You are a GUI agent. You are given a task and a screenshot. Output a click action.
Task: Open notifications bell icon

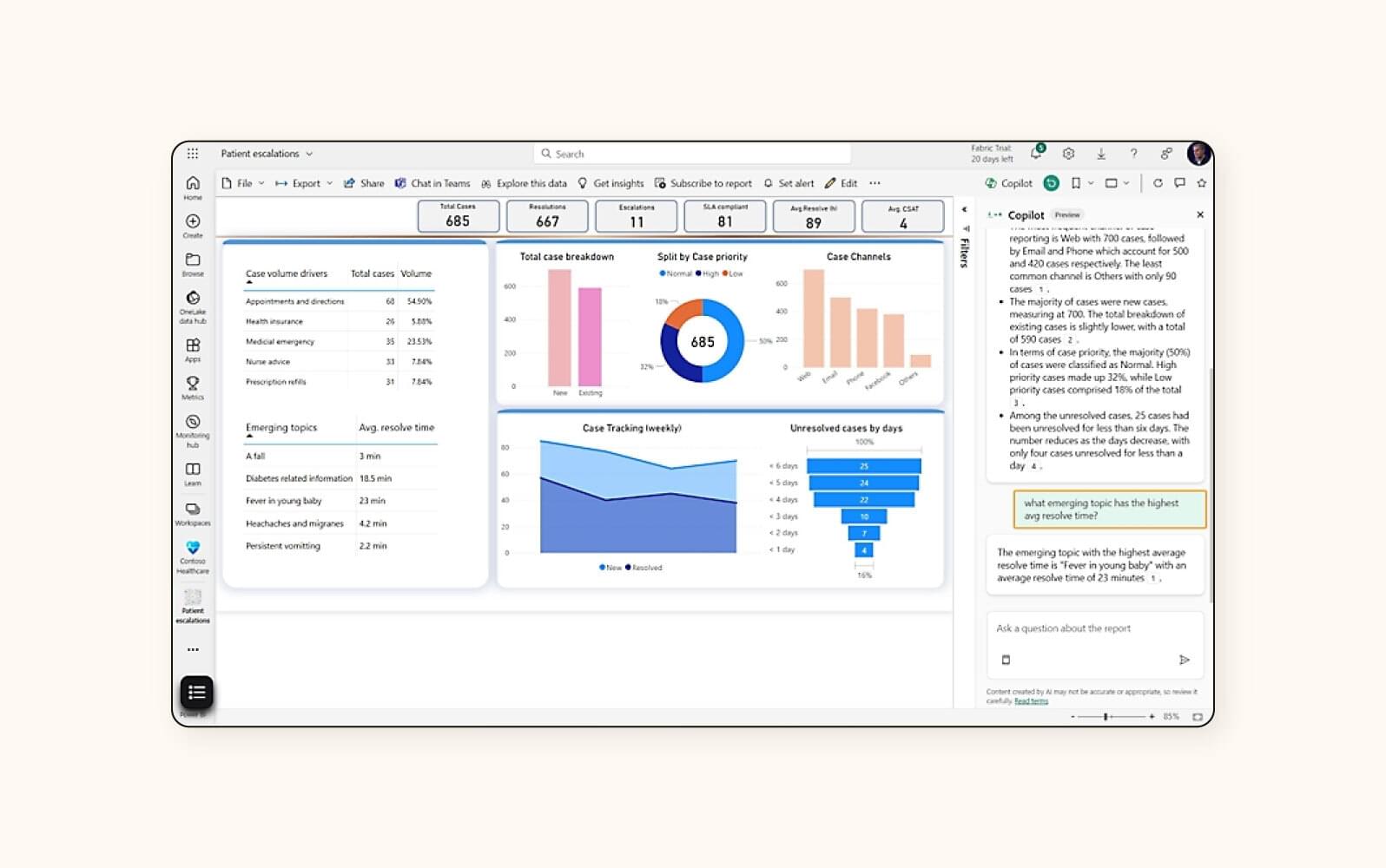pos(1036,154)
